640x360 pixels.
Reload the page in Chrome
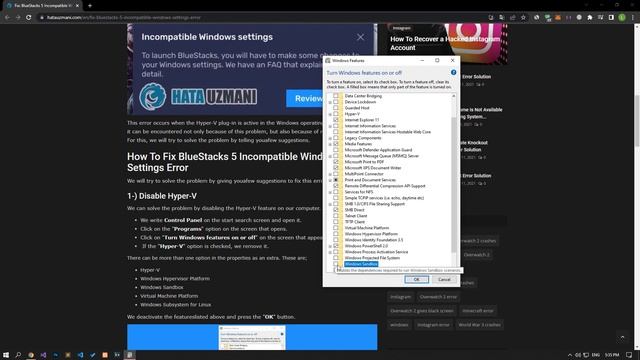[29, 18]
